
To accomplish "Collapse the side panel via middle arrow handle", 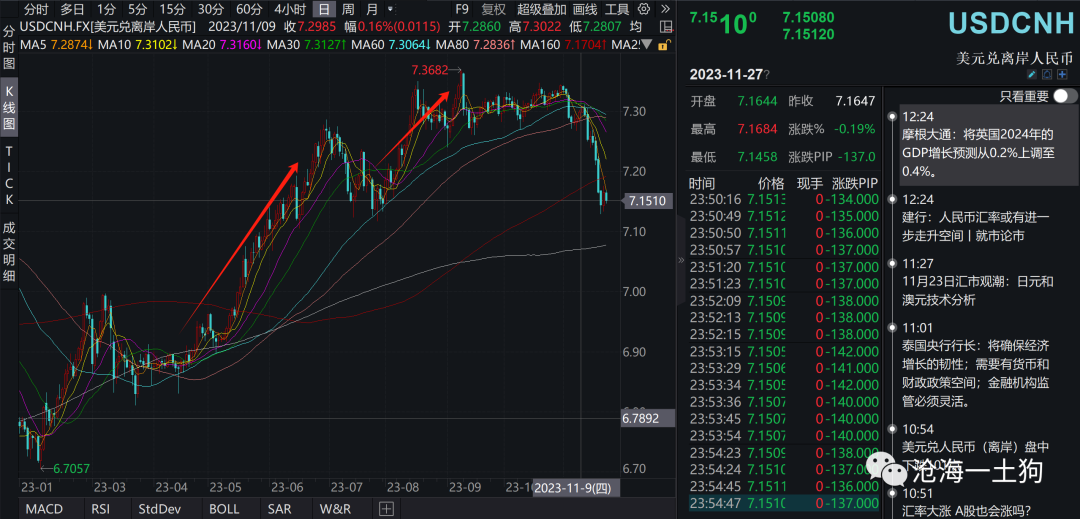I will (x=681, y=260).
